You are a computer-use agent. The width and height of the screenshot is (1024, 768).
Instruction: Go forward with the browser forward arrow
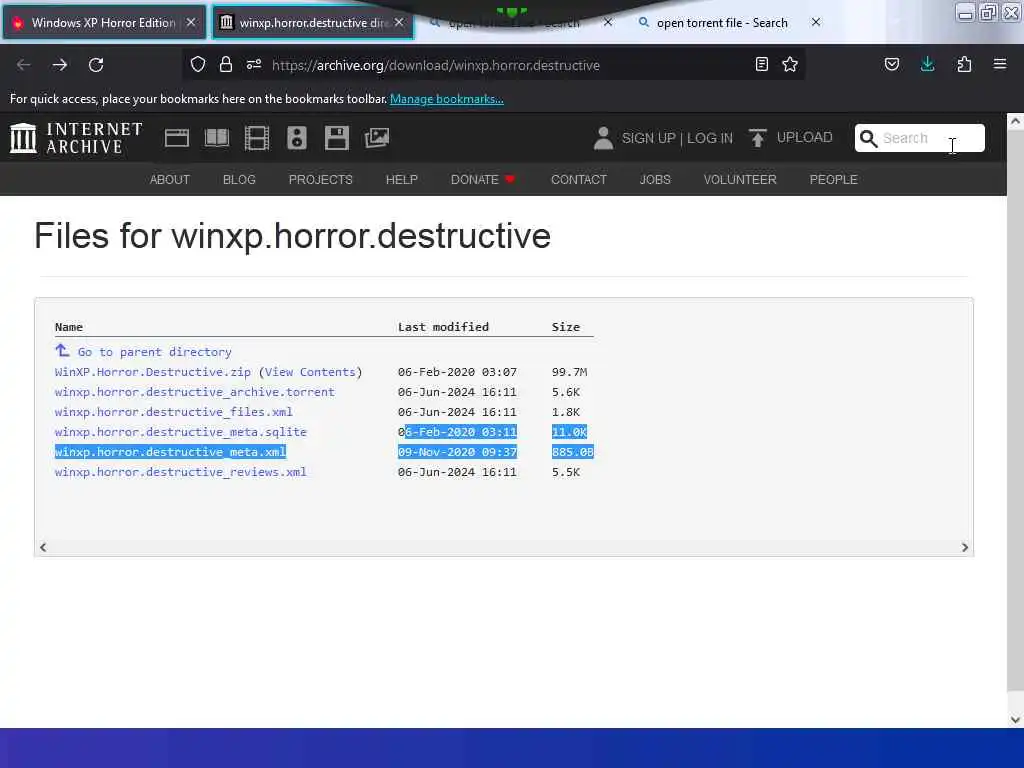coord(59,65)
